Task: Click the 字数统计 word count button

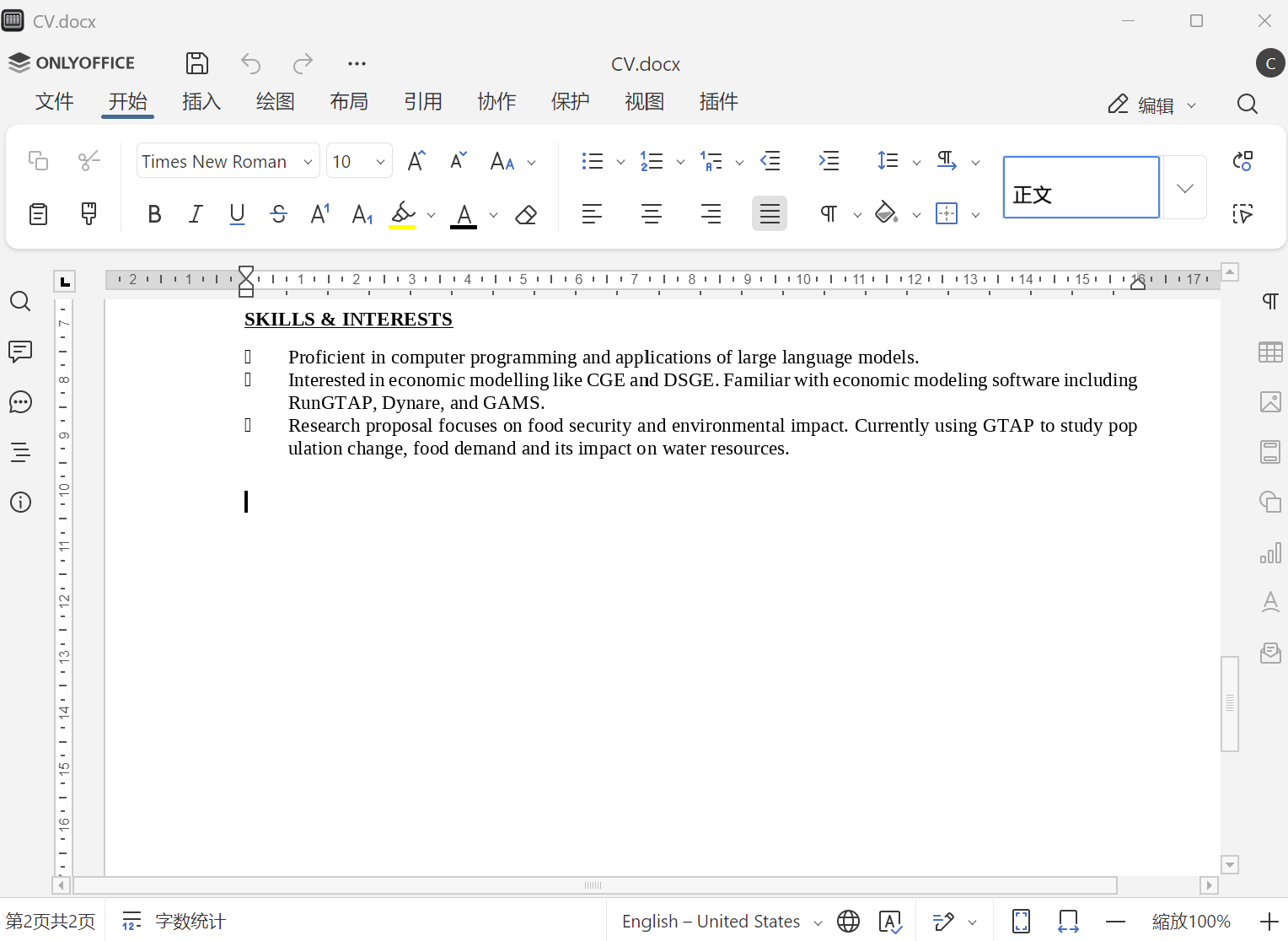Action: coord(174,922)
